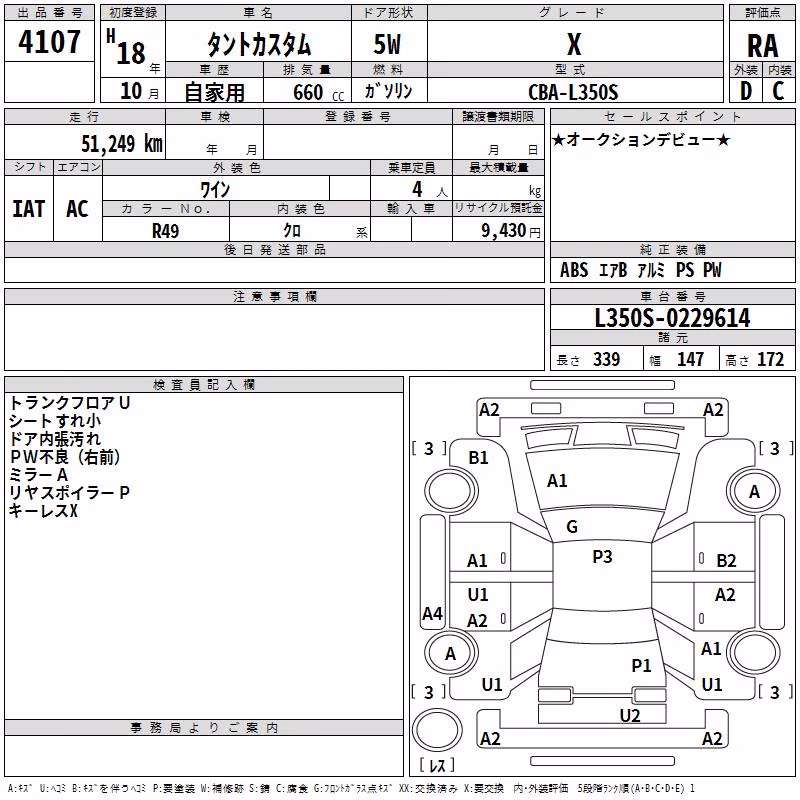Select the note トランクフロアU

point(70,403)
